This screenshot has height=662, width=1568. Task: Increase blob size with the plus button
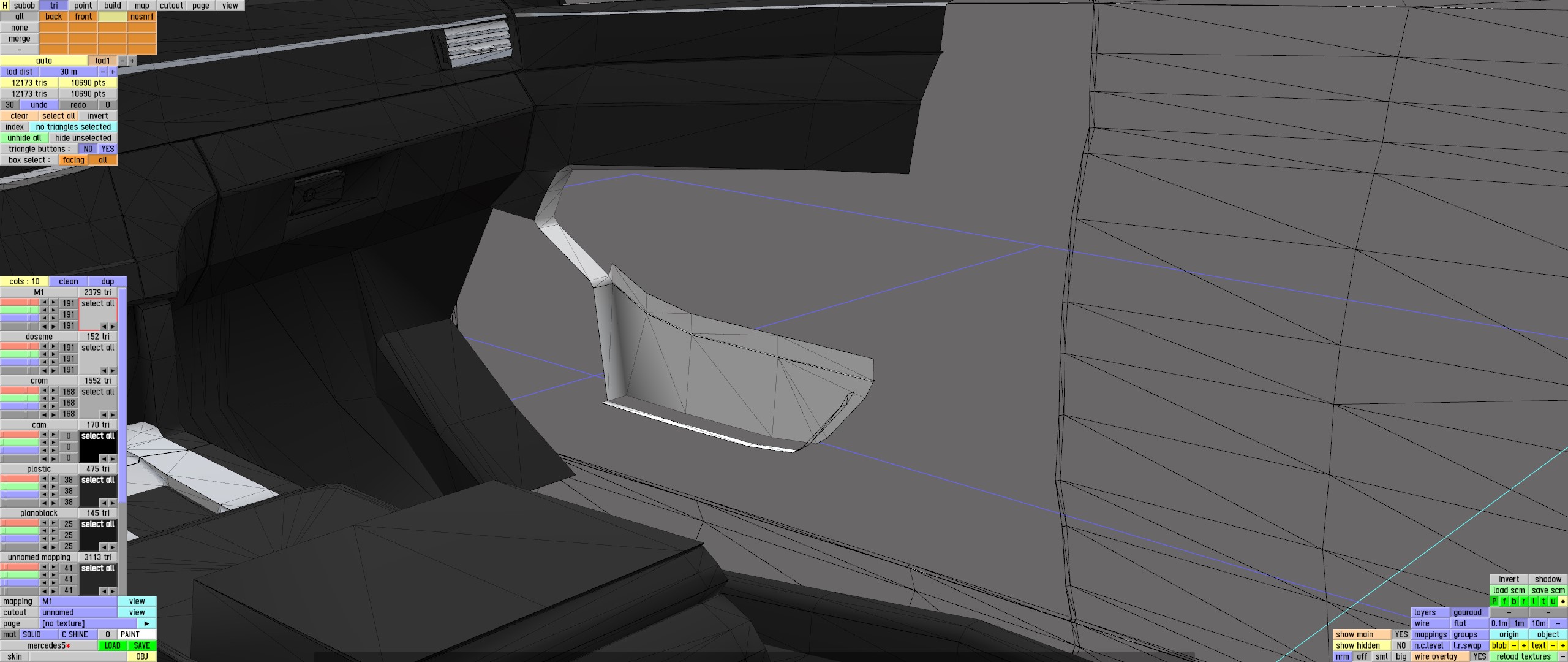[1523, 645]
